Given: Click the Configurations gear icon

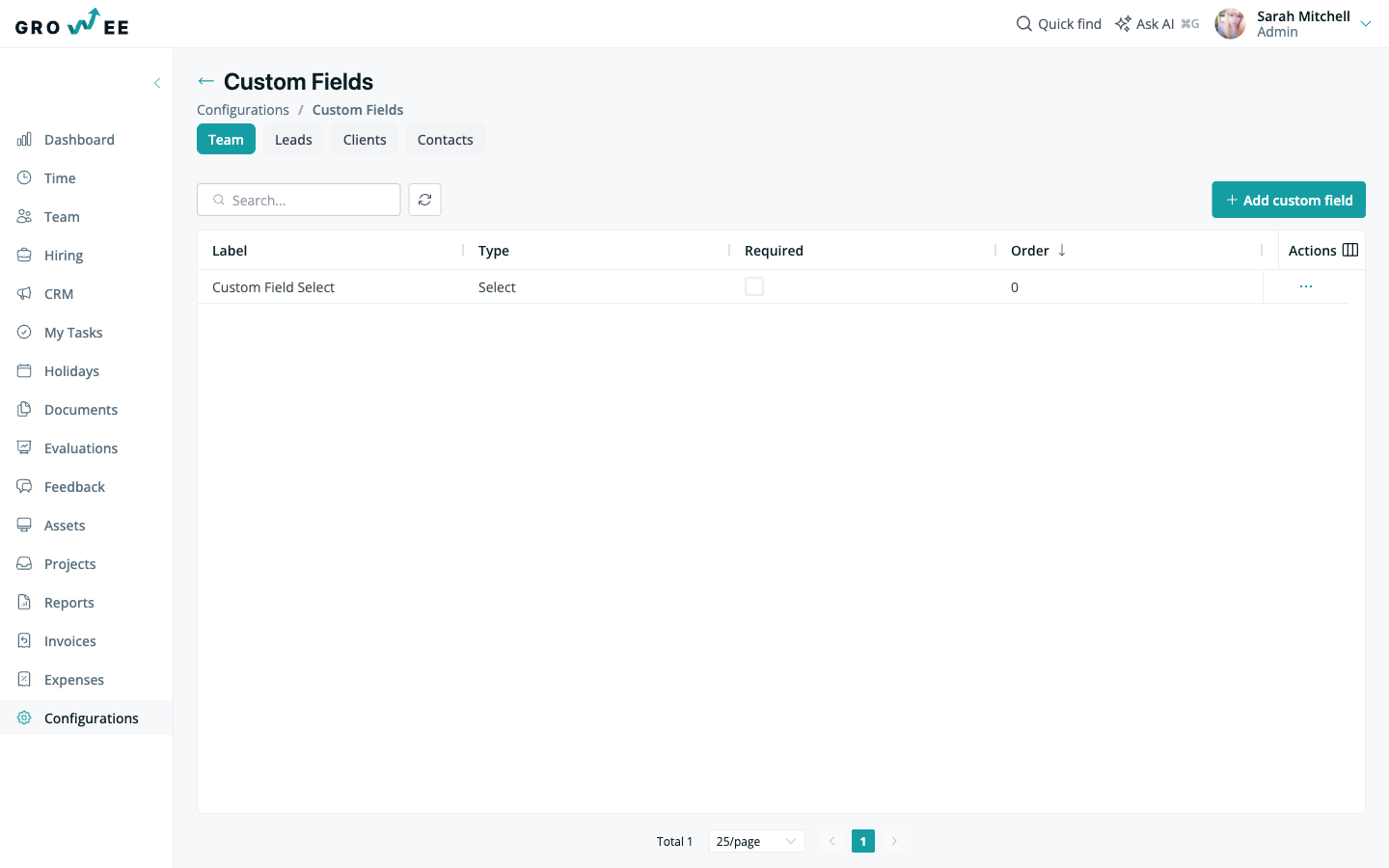Looking at the screenshot, I should tap(24, 718).
